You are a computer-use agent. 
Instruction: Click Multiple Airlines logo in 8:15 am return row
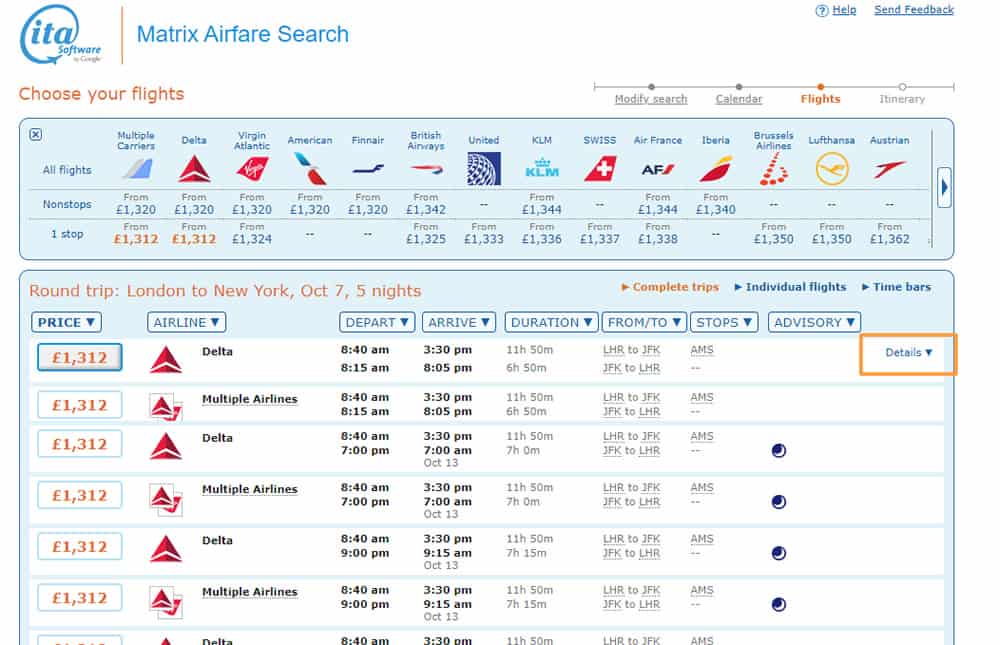point(166,407)
